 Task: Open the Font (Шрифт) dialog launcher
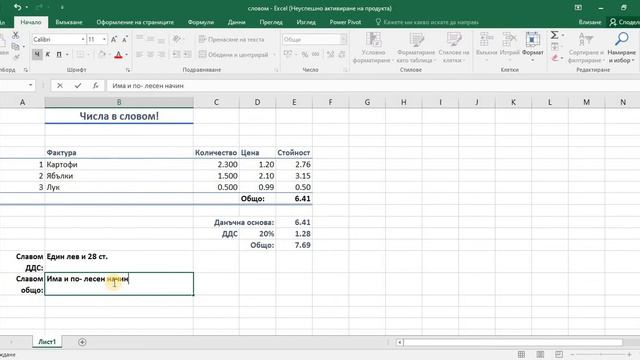click(x=128, y=70)
